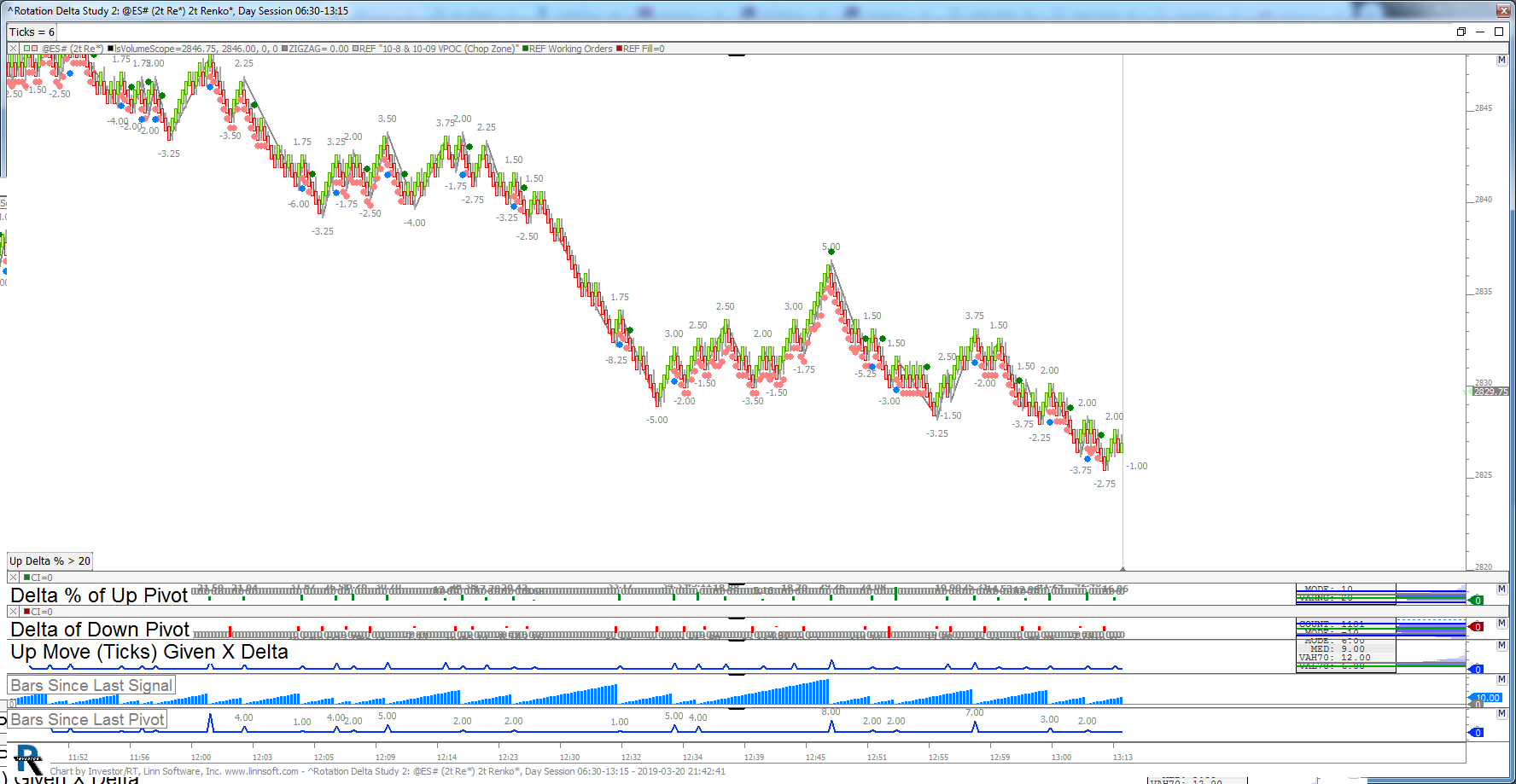Screen dimensions: 1516x784
Task: Click the blue 0 tag of Bars Since Last Pivot
Action: pyautogui.click(x=1477, y=732)
